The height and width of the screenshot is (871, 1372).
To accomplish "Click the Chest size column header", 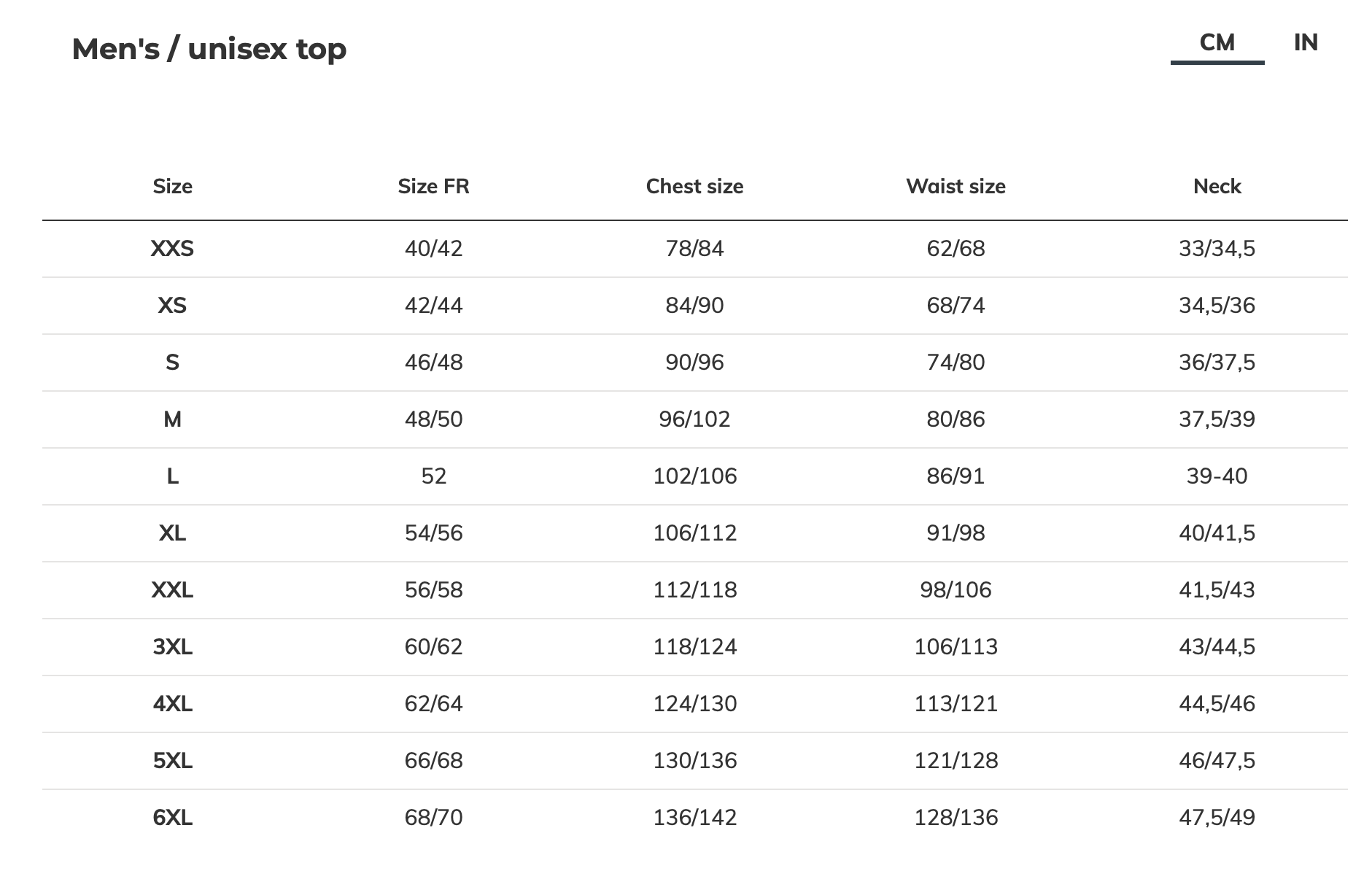I will [x=694, y=187].
